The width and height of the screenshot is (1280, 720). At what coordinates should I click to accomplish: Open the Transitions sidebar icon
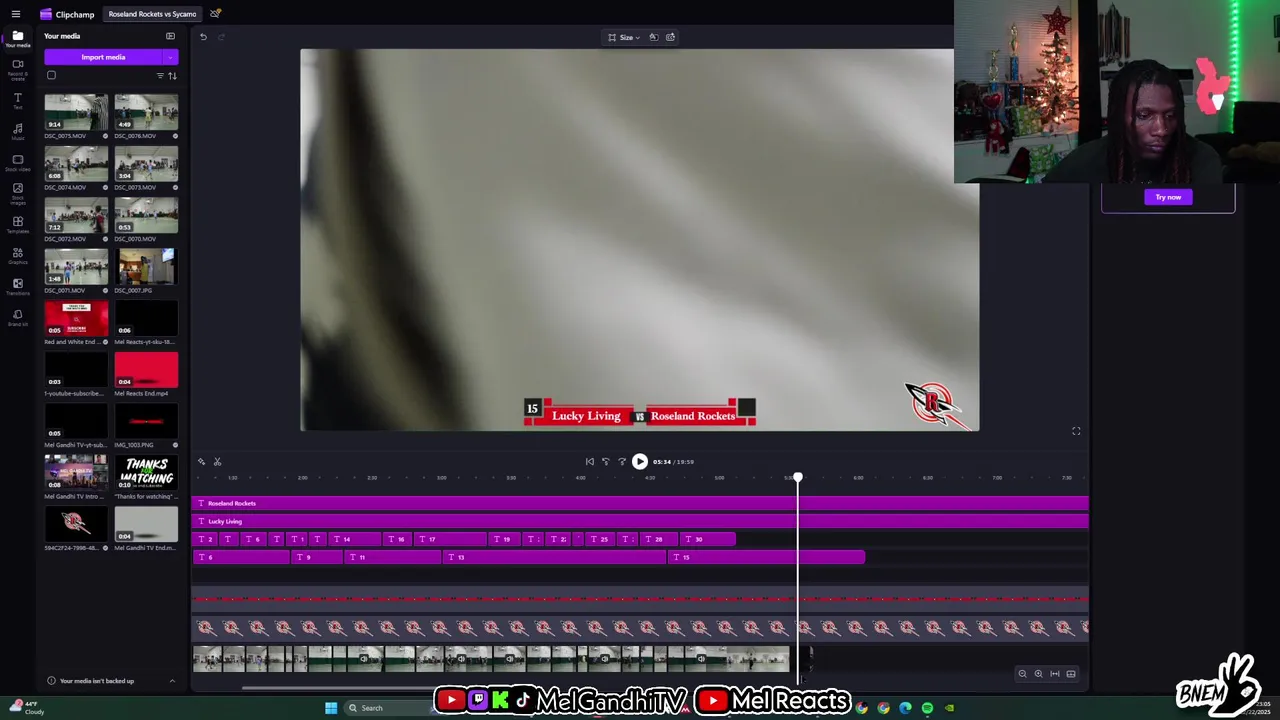17,286
